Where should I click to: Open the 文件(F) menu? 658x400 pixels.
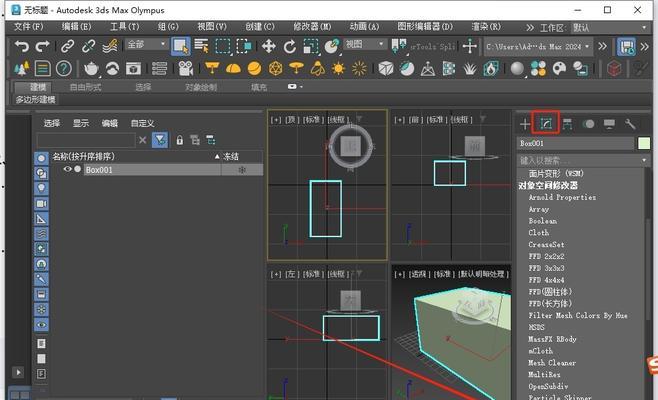[29, 27]
